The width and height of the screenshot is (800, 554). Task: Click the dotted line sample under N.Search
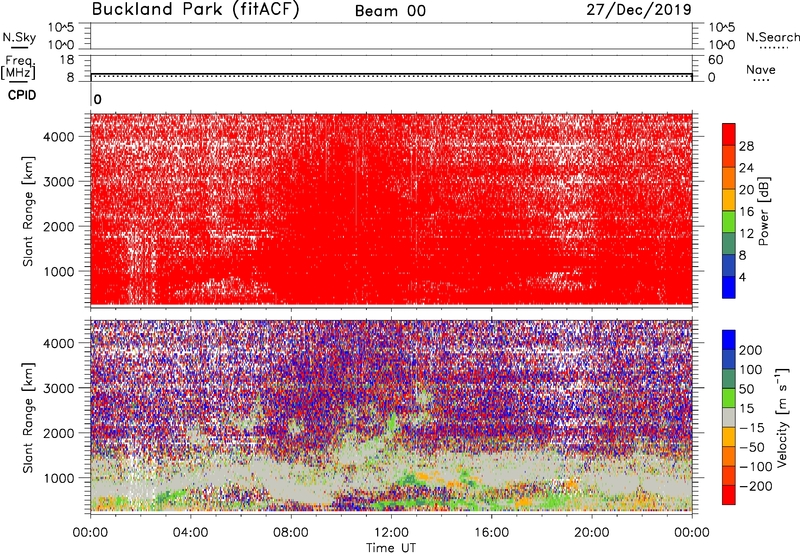click(x=774, y=48)
